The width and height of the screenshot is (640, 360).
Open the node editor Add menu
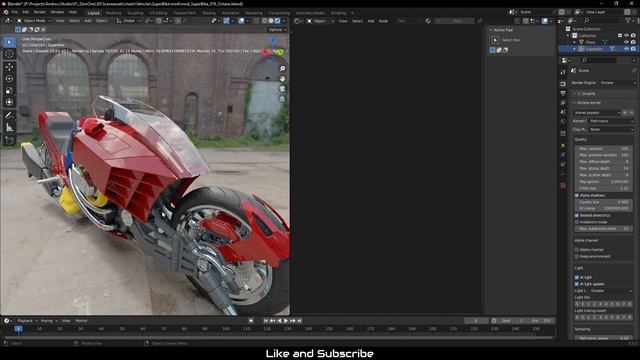[371, 21]
